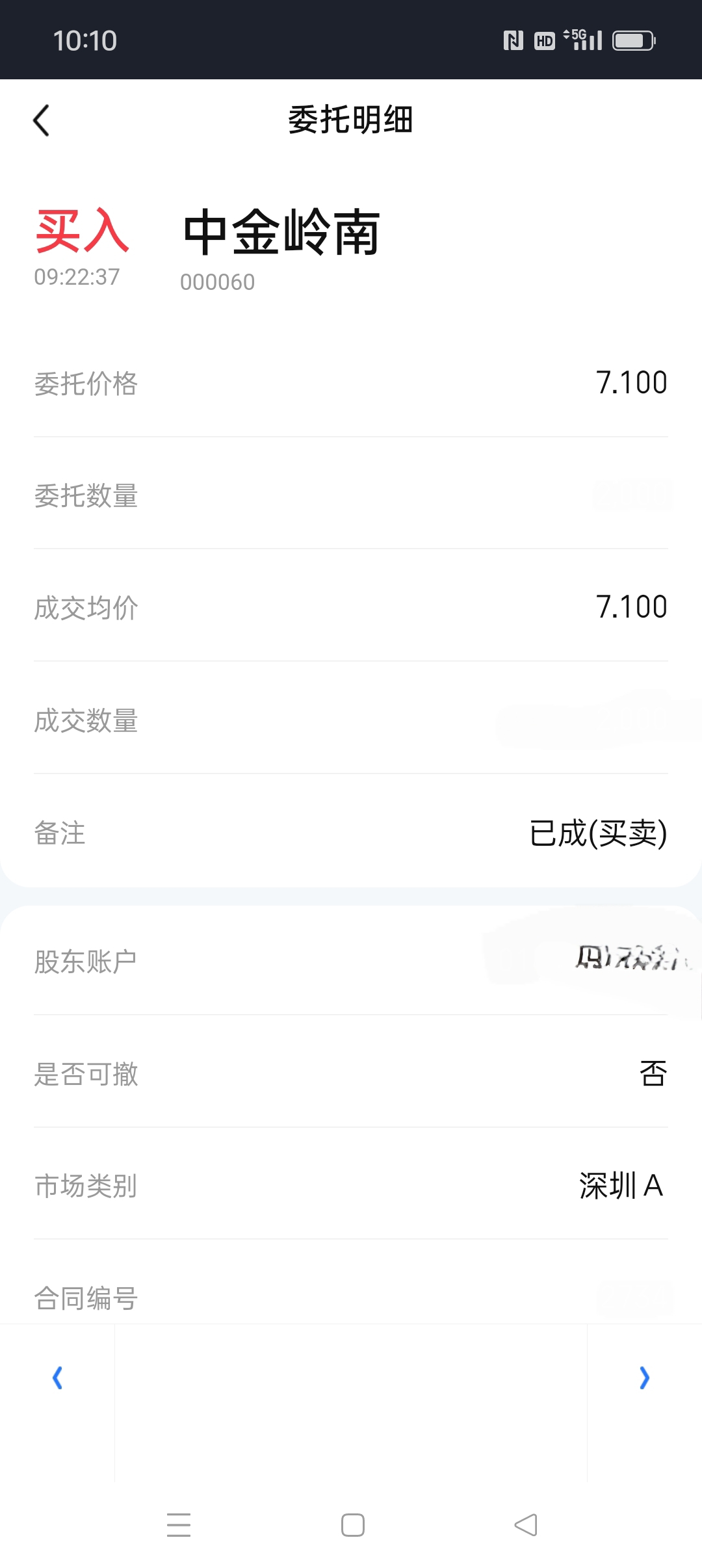702x1568 pixels.
Task: Tap the 委托明细 page title
Action: 350,120
